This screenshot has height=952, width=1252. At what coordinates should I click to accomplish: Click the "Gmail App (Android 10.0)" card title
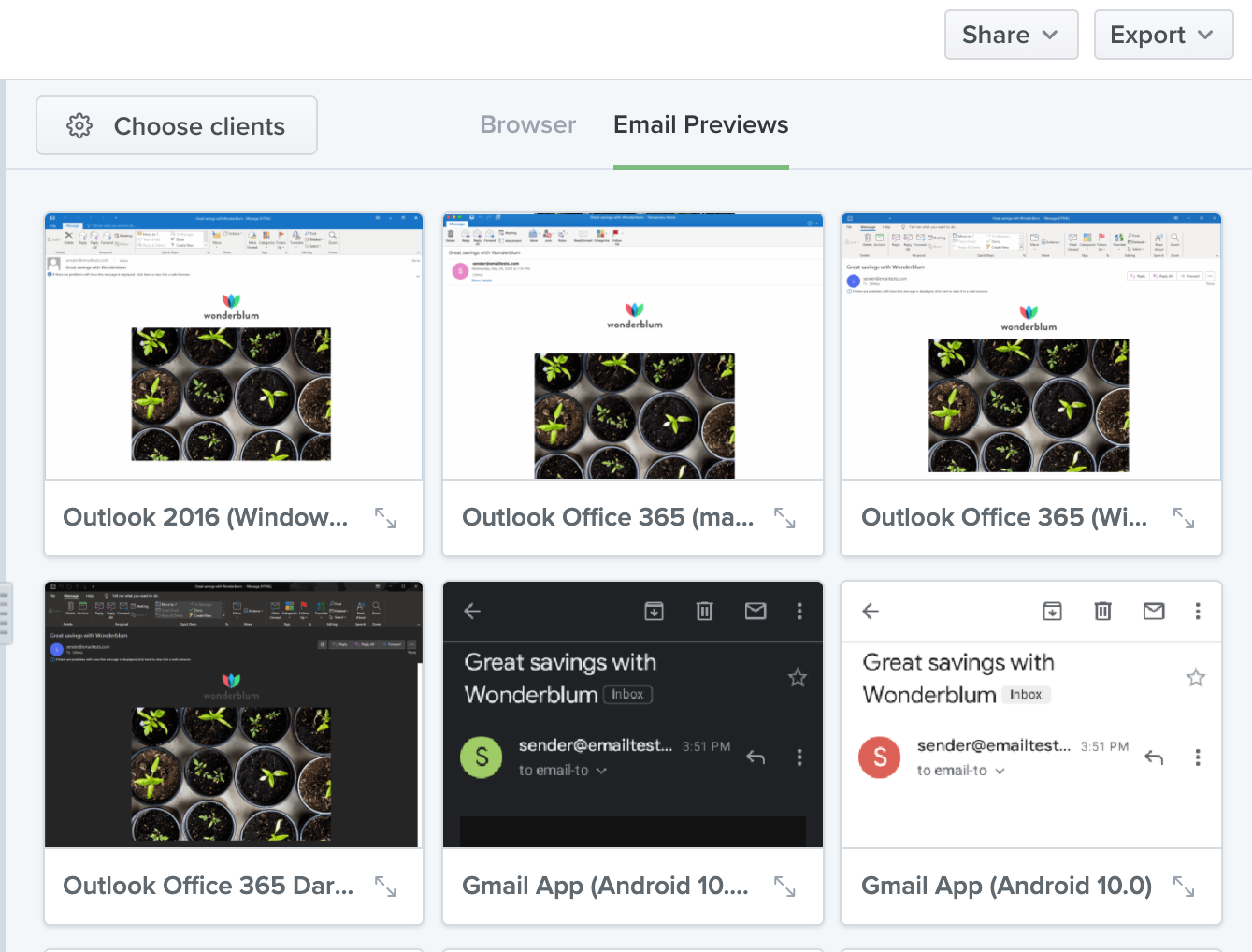1006,886
